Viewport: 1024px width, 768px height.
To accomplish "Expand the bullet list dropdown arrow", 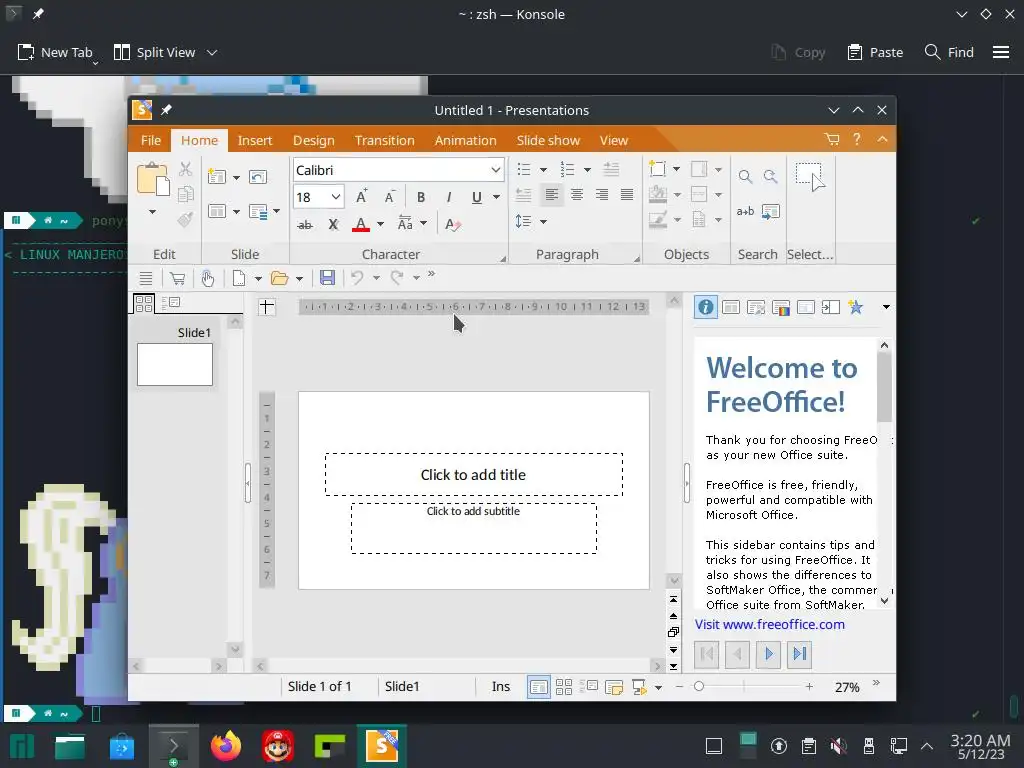I will 543,170.
